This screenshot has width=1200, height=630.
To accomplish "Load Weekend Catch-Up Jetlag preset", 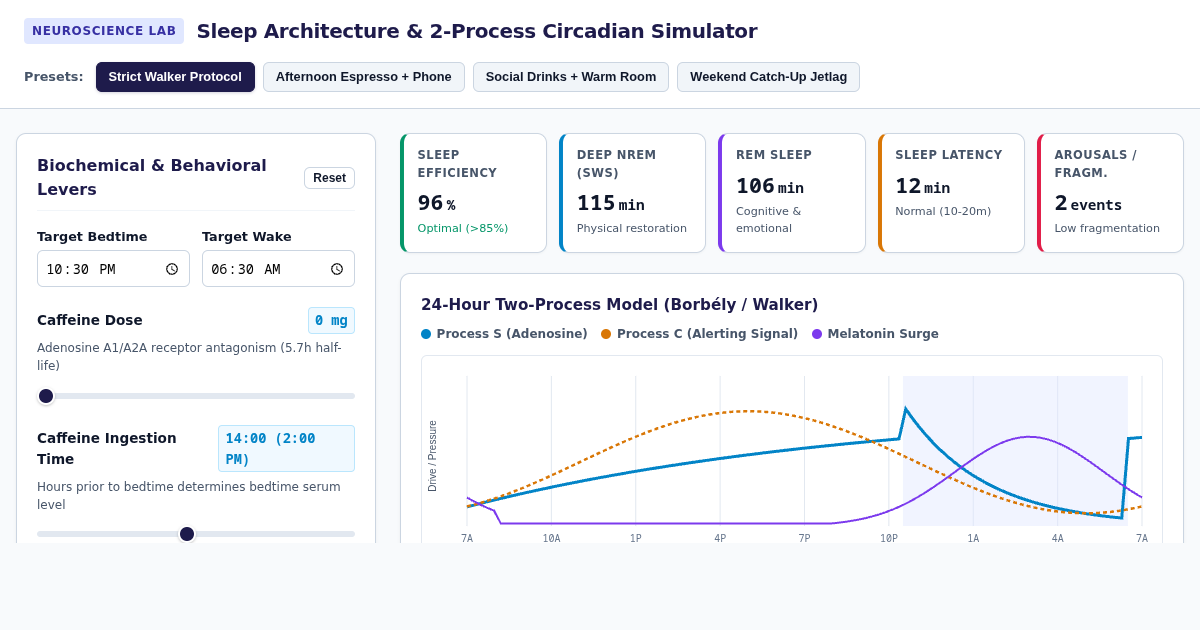I will (768, 77).
